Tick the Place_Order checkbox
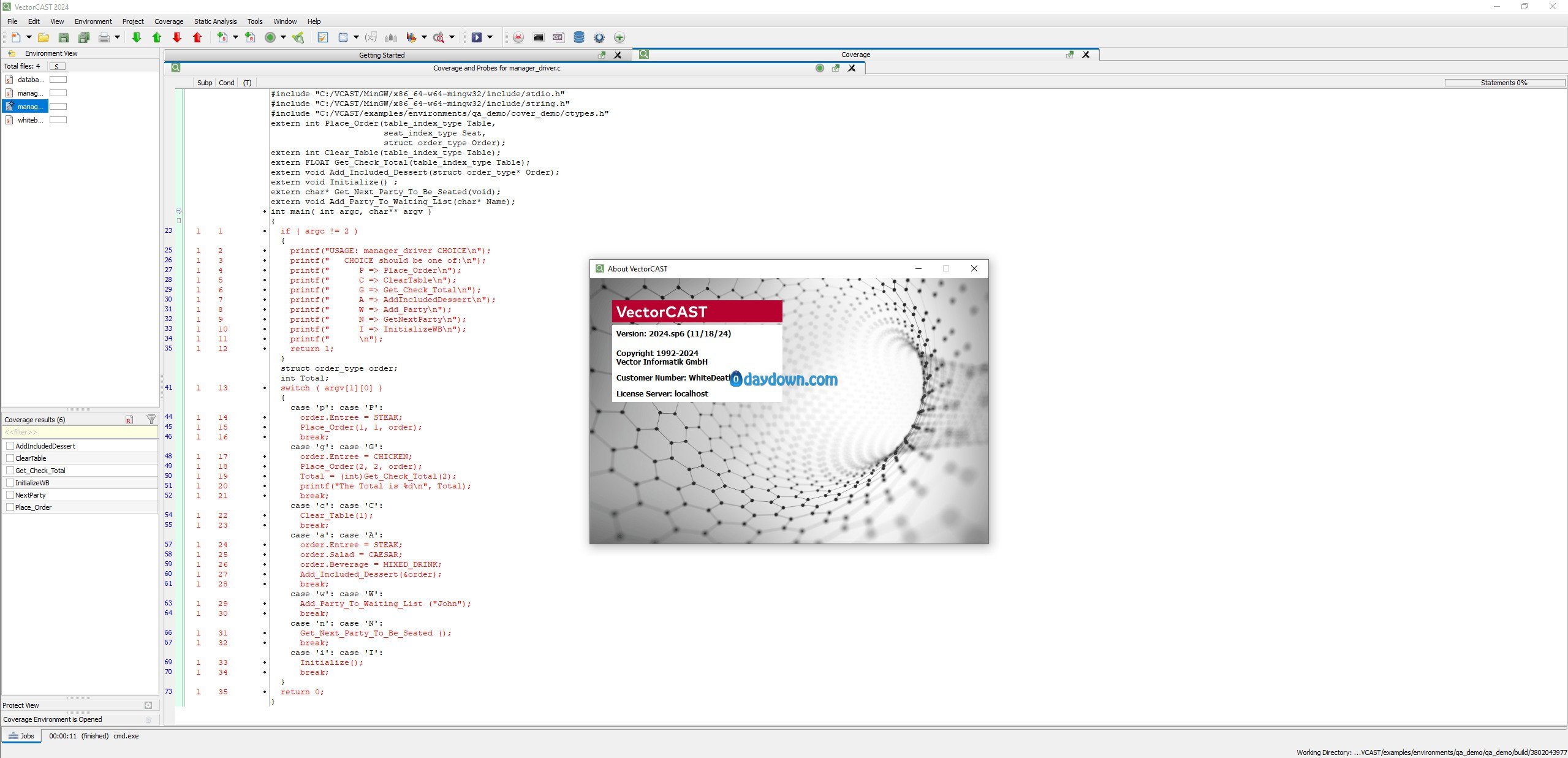The image size is (1568, 758). tap(10, 507)
